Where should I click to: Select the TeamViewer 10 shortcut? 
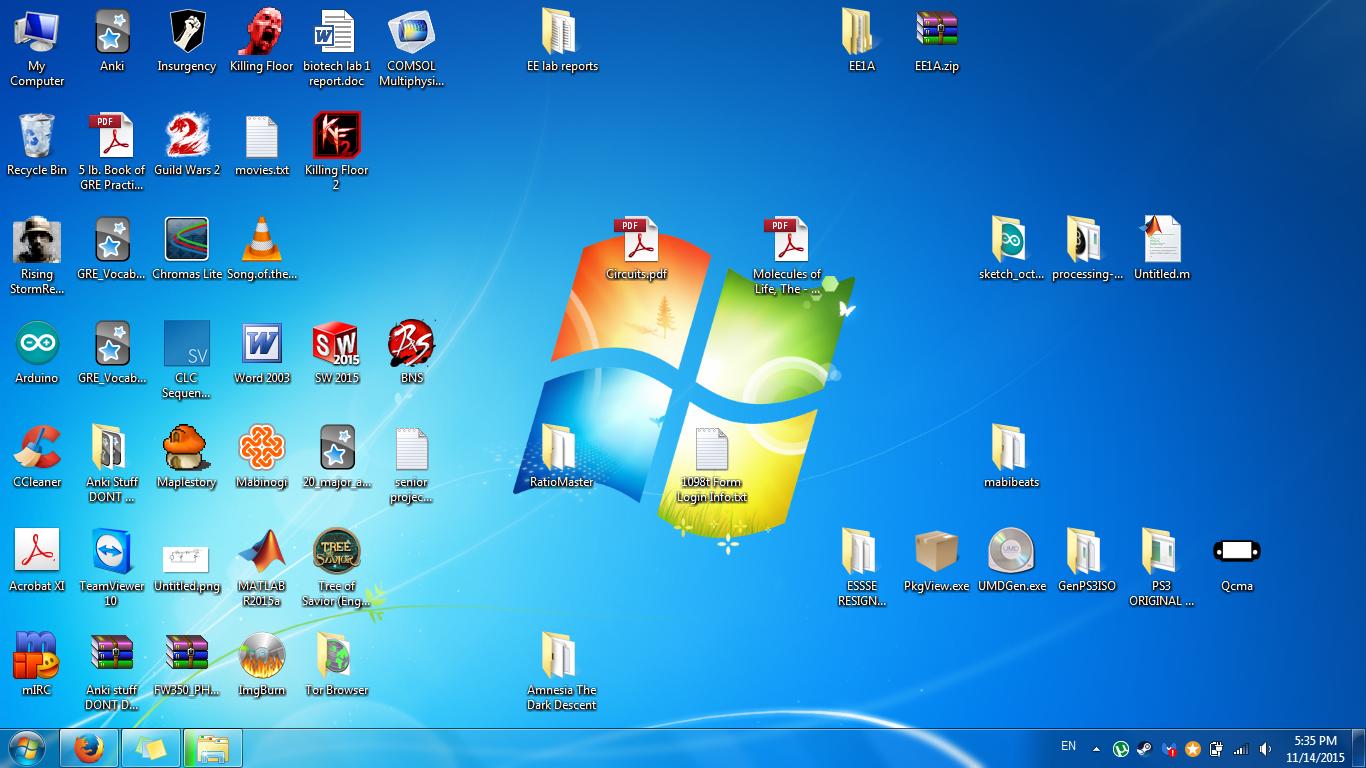click(x=112, y=552)
